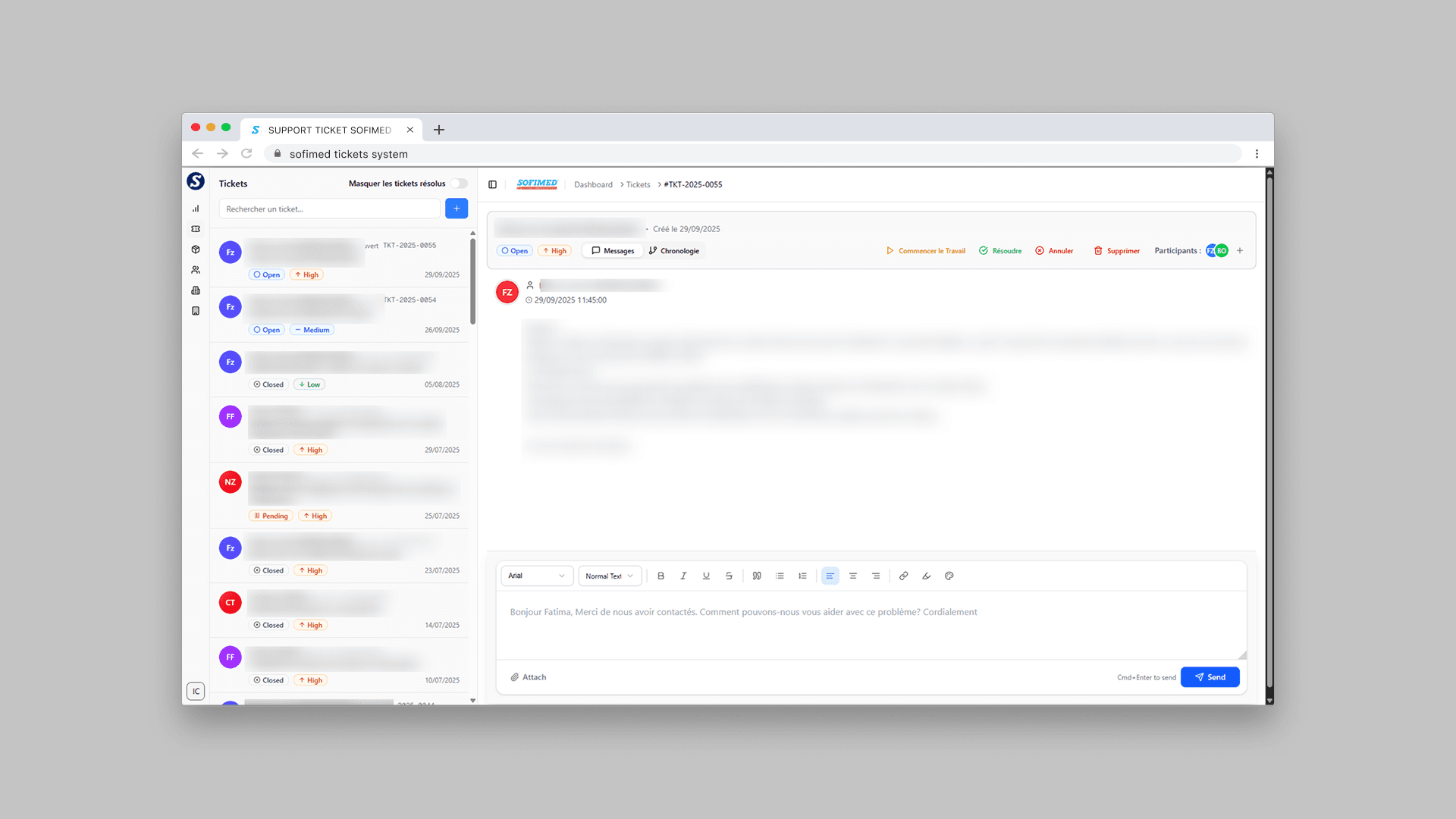Open participants list via plus button
The image size is (1456, 819).
pos(1240,250)
